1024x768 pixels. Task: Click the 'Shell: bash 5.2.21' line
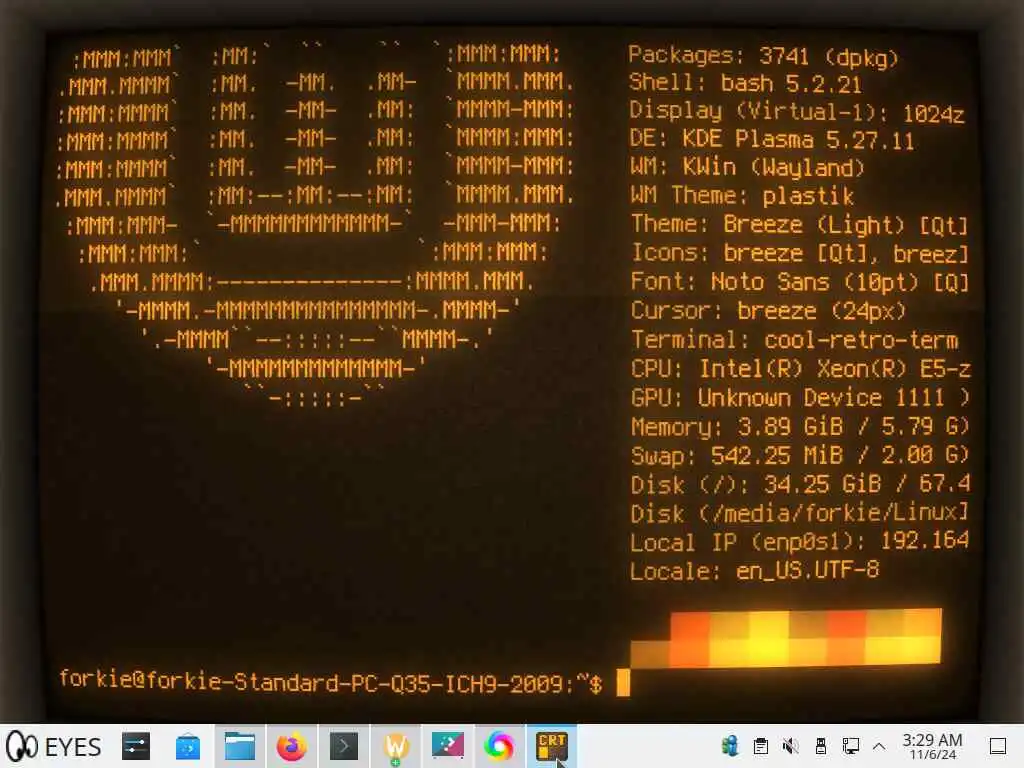point(745,84)
